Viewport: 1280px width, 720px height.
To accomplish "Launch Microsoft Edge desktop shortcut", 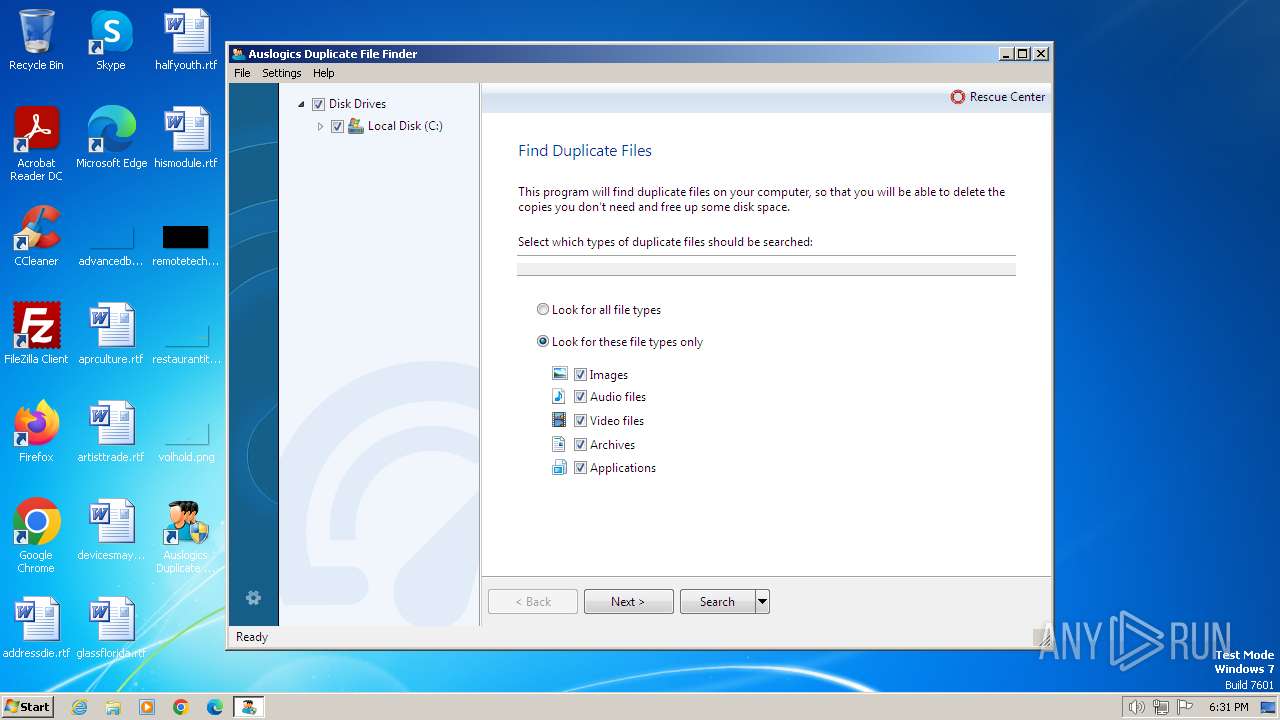I will point(111,138).
